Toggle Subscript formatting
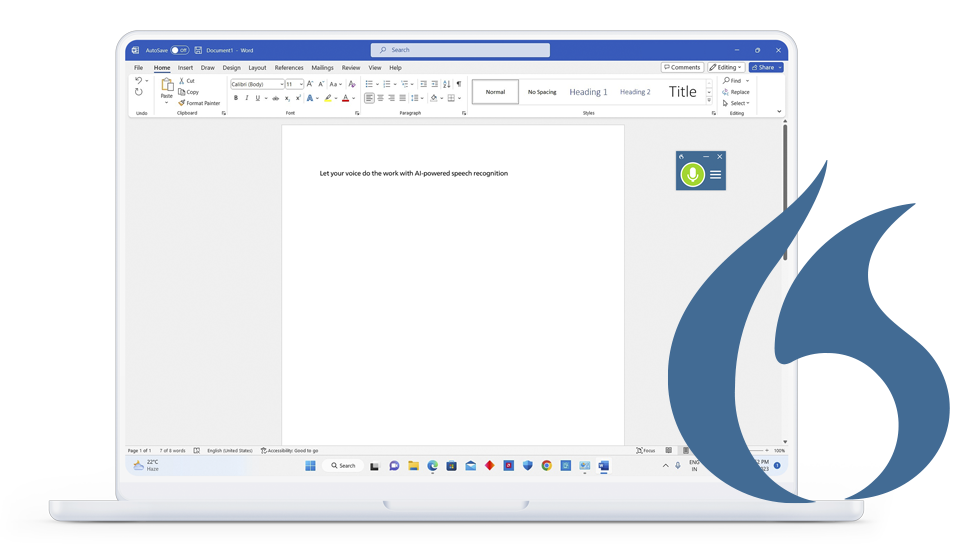This screenshot has height=544, width=960. coord(287,98)
